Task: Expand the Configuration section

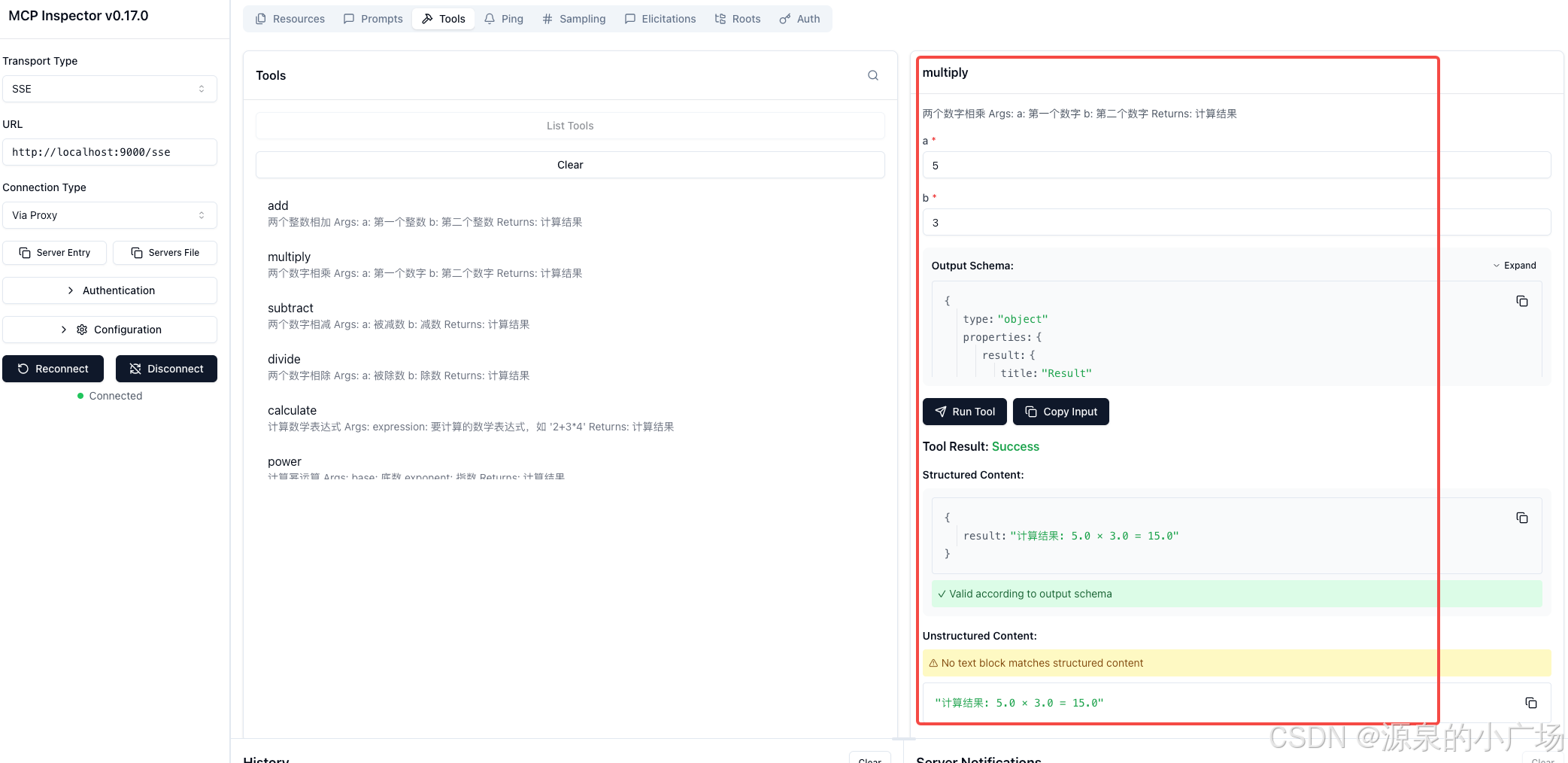Action: (x=109, y=330)
